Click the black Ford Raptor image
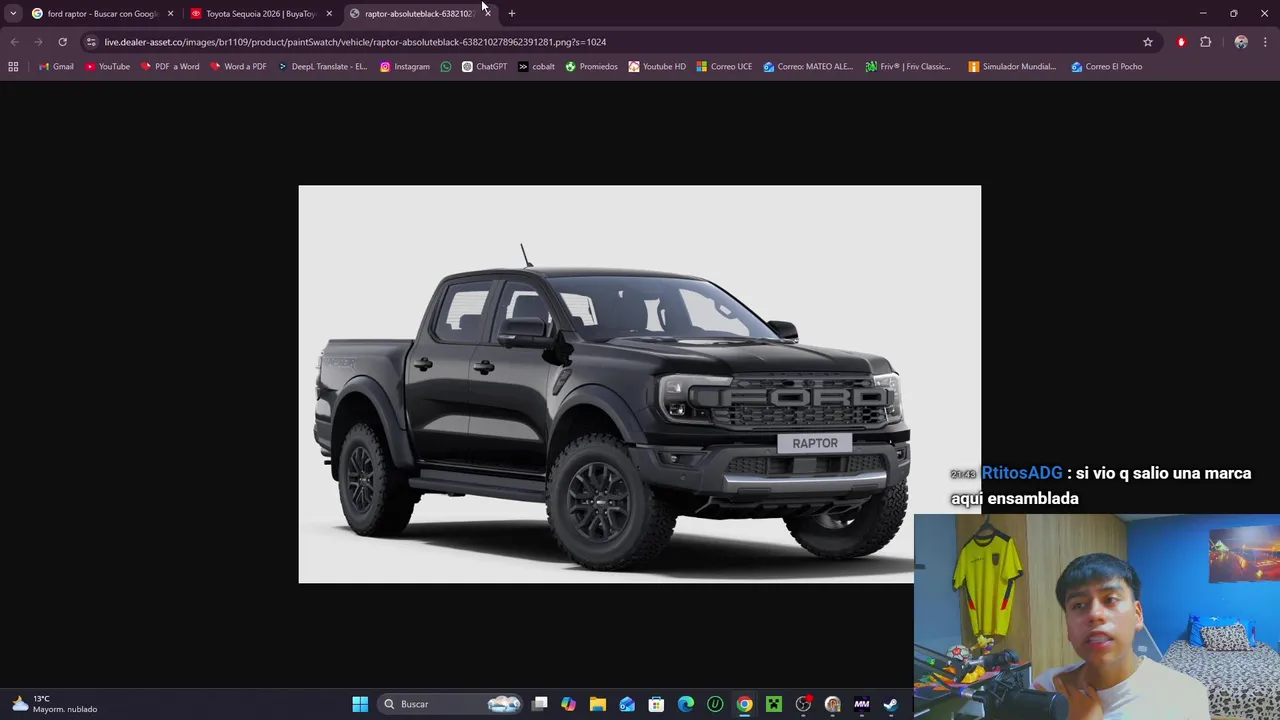Image resolution: width=1280 pixels, height=720 pixels. [x=639, y=384]
